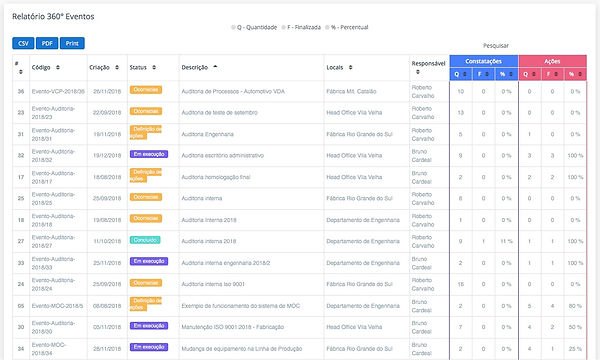Export the report with the PDF button
The width and height of the screenshot is (600, 360).
point(47,43)
